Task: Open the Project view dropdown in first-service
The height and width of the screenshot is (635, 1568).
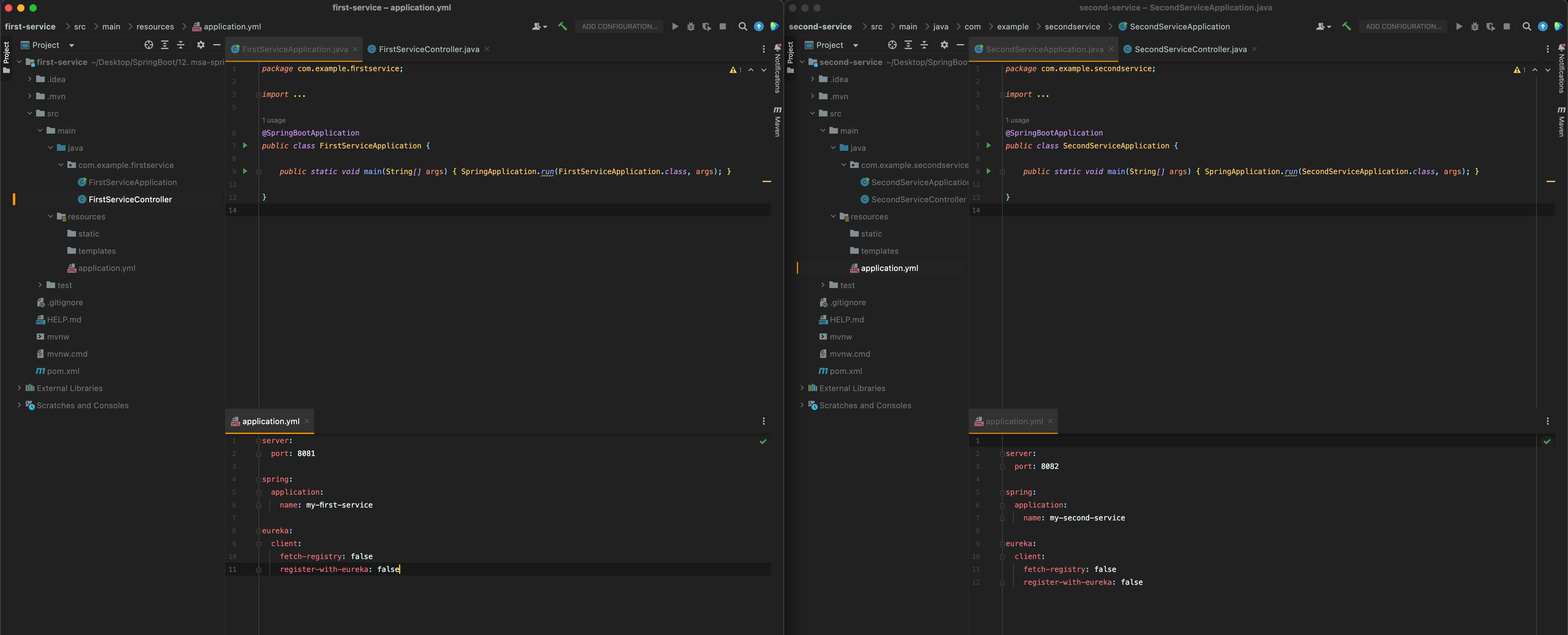Action: (x=71, y=45)
